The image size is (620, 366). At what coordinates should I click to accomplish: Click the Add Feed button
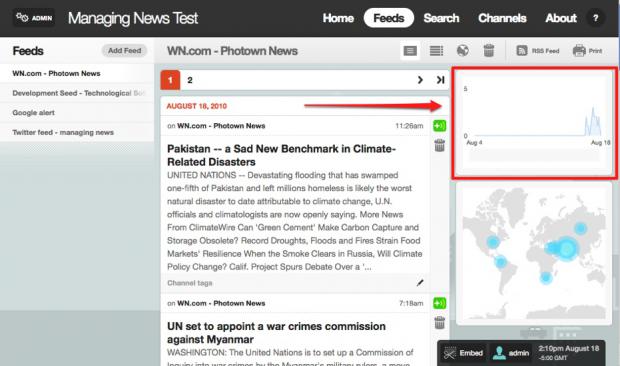(x=124, y=51)
